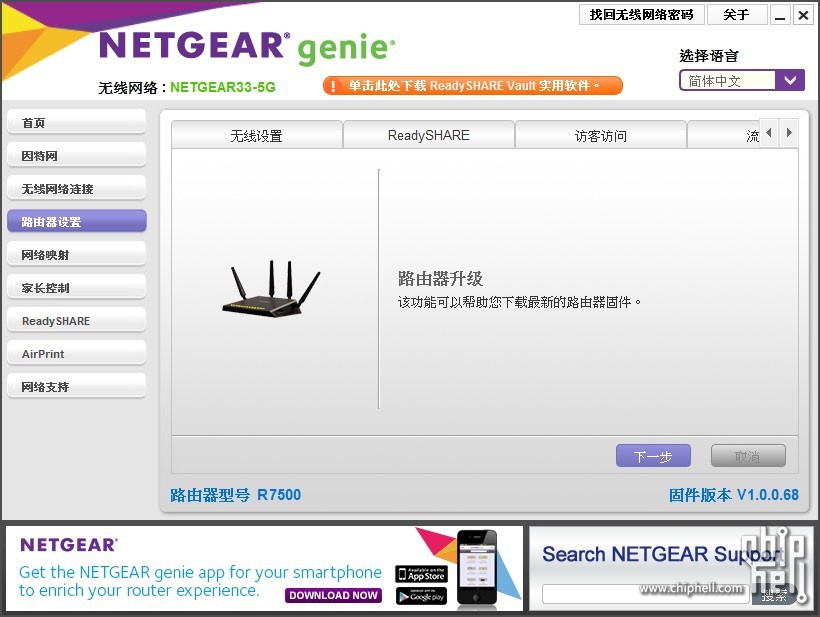Click the 取消 button
This screenshot has width=820, height=617.
pos(748,456)
